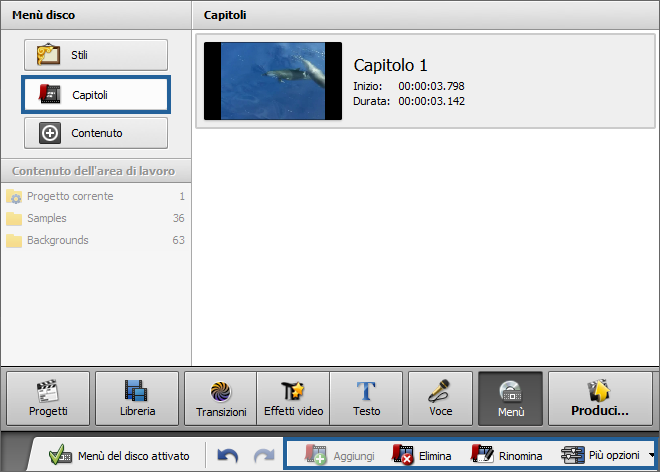Click the Backgrounds item count 63
The width and height of the screenshot is (660, 472).
pos(178,240)
